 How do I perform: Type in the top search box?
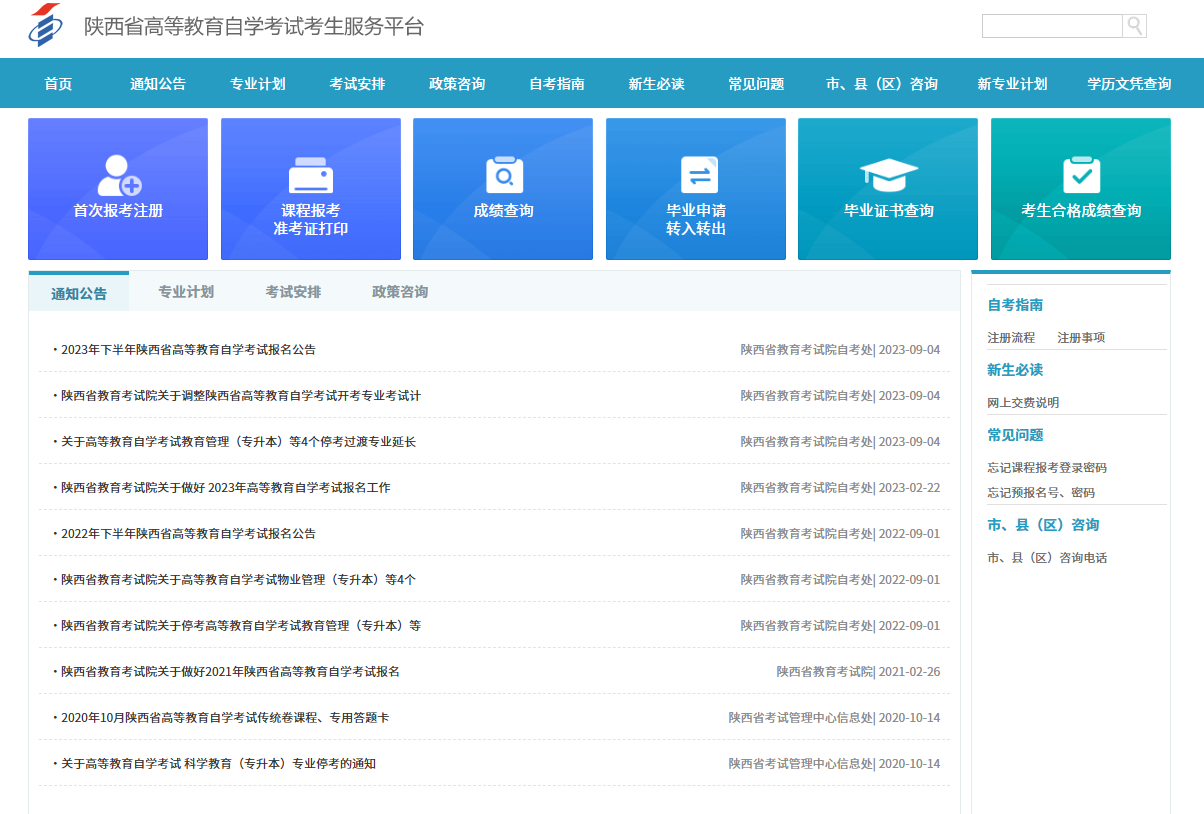point(1052,26)
